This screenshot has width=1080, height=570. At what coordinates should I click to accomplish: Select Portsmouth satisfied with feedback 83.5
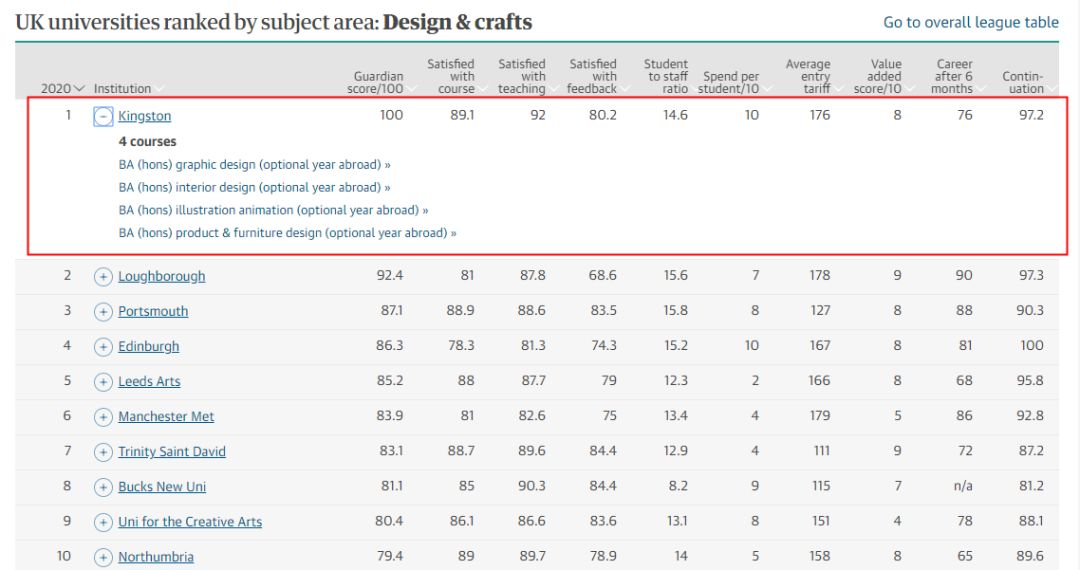[603, 310]
